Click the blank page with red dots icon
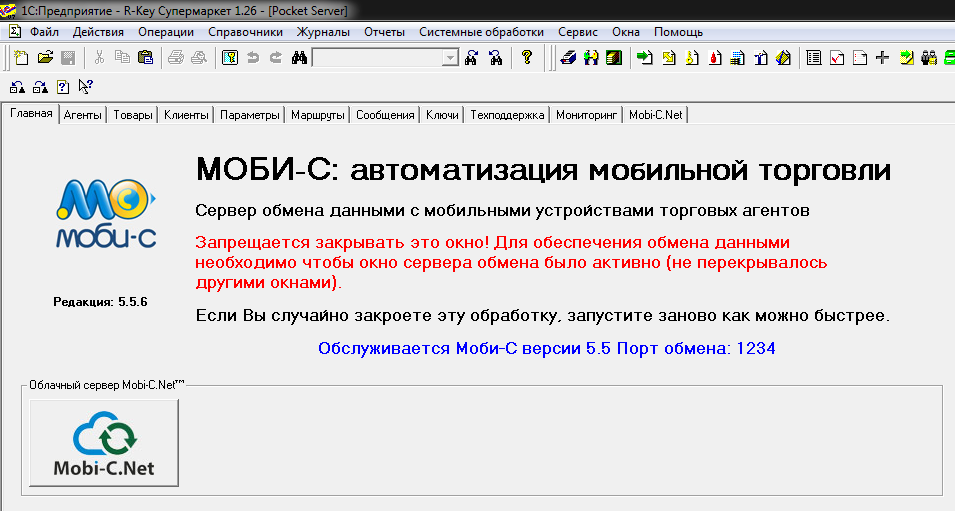 (x=860, y=58)
